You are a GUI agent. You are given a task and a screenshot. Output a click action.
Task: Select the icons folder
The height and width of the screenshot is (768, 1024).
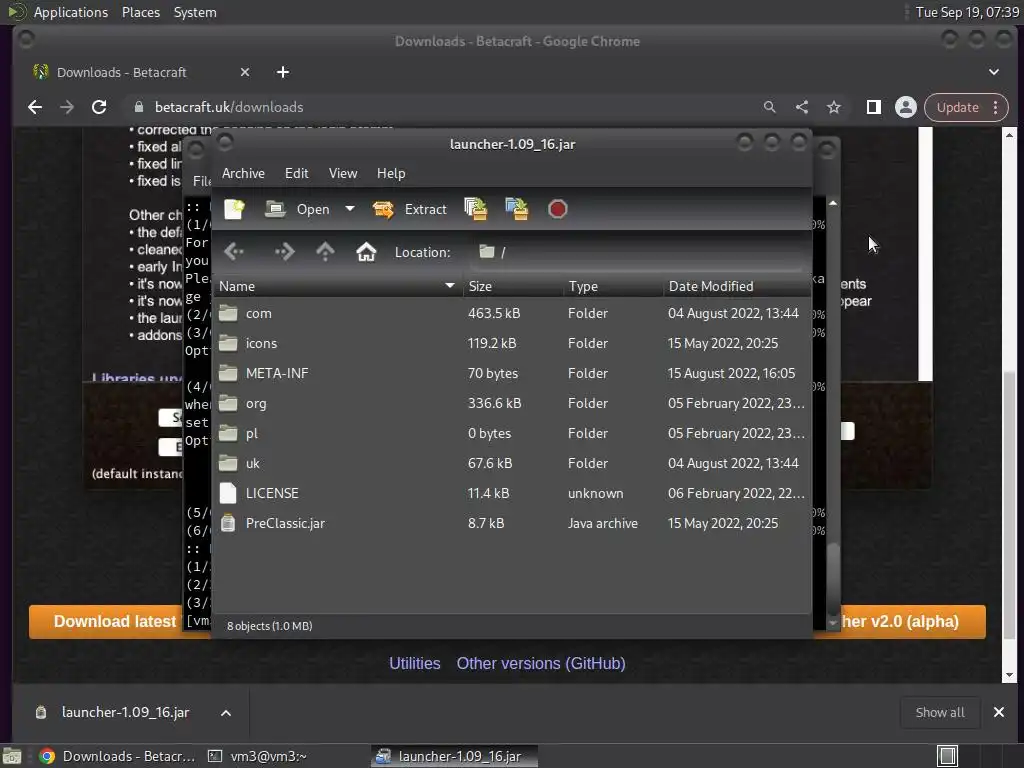(512, 344)
